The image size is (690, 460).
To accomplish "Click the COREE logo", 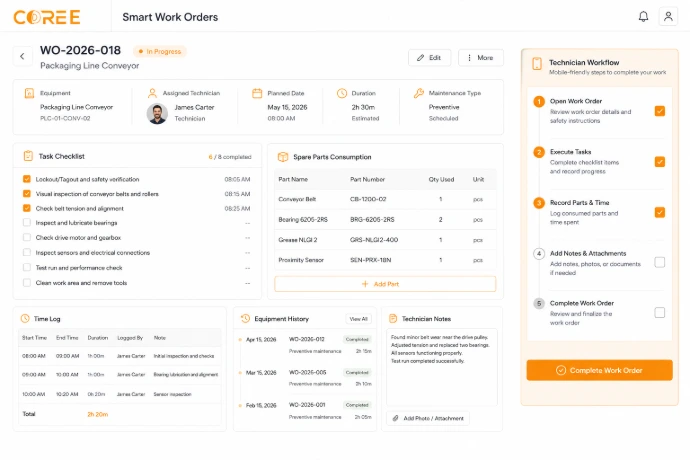I will point(47,17).
